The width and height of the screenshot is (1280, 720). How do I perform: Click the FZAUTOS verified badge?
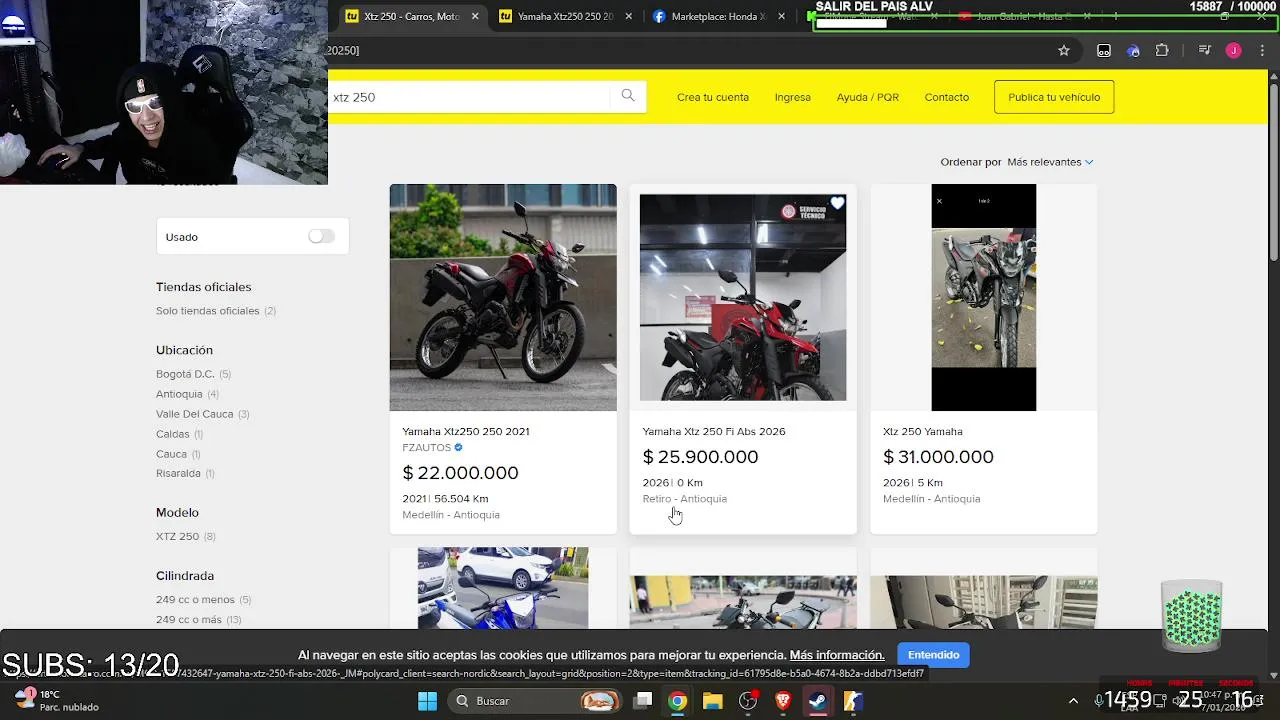(x=458, y=447)
